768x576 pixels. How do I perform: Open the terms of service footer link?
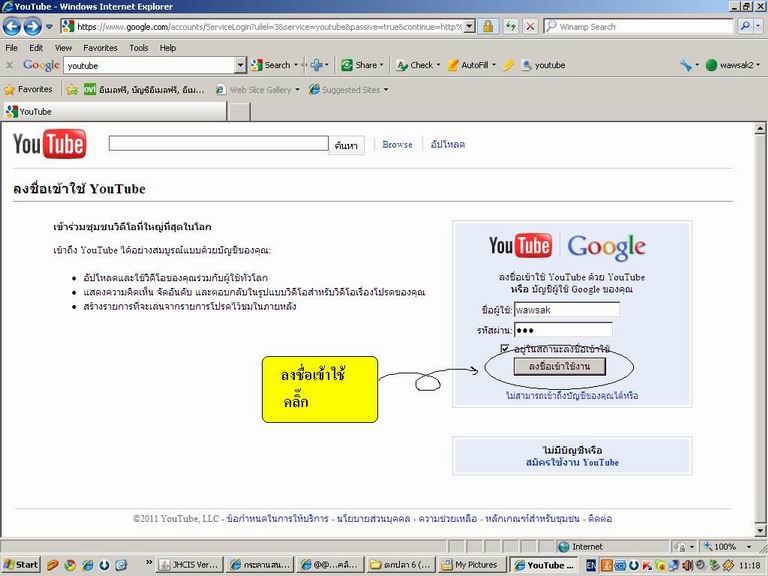[278, 519]
